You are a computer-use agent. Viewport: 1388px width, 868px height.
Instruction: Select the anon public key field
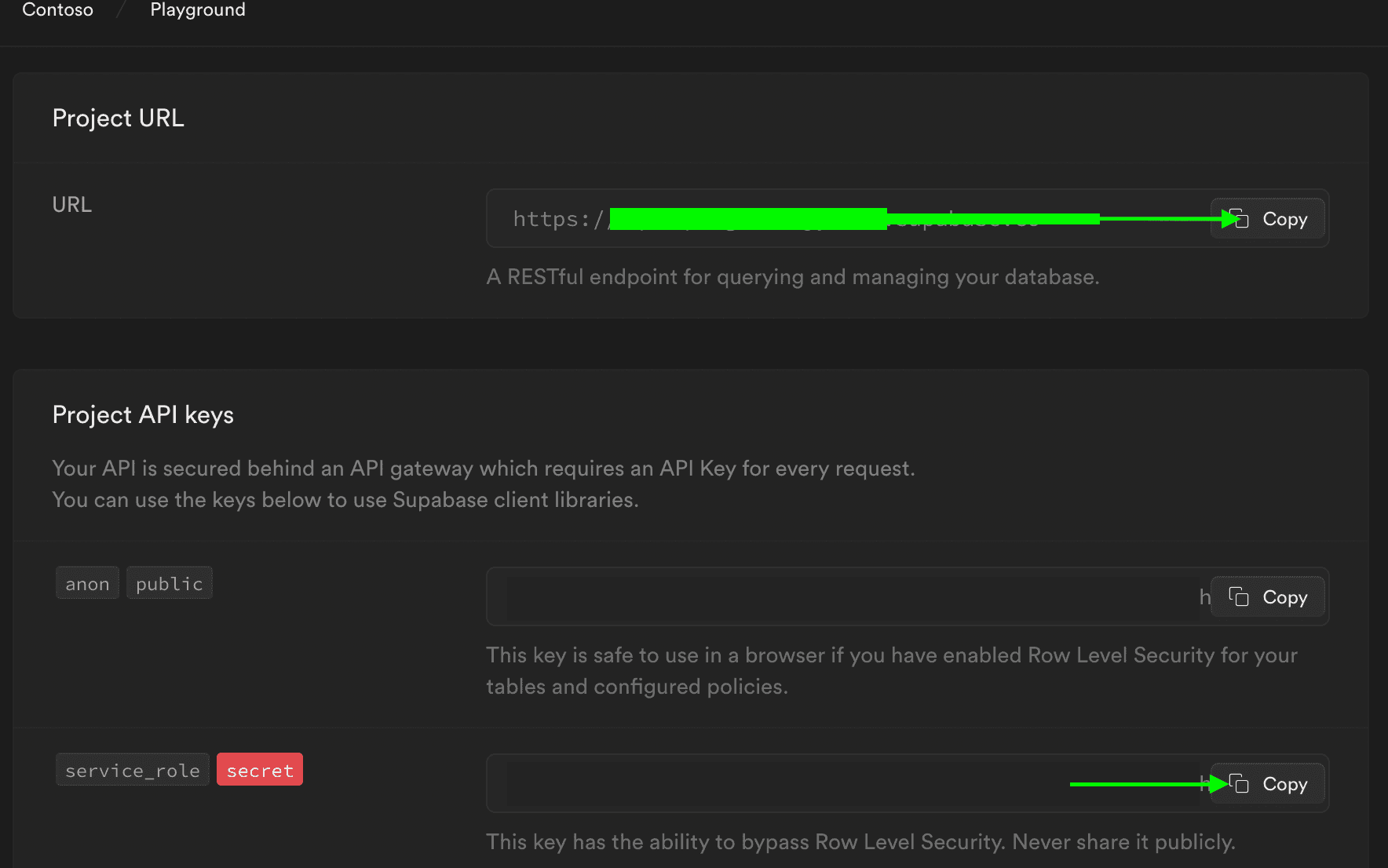click(848, 597)
